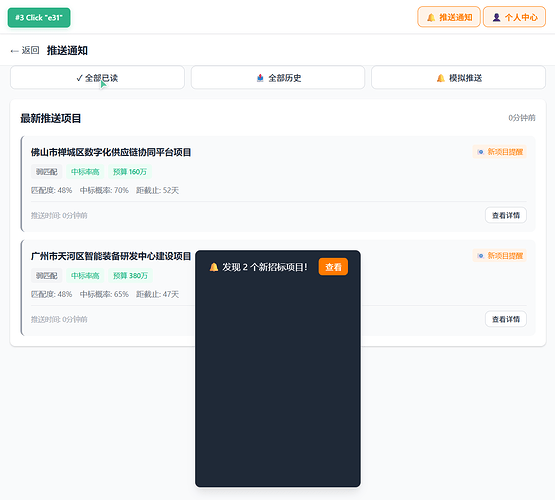Click the 弱匹配 tag on the 广州 project

[46, 276]
